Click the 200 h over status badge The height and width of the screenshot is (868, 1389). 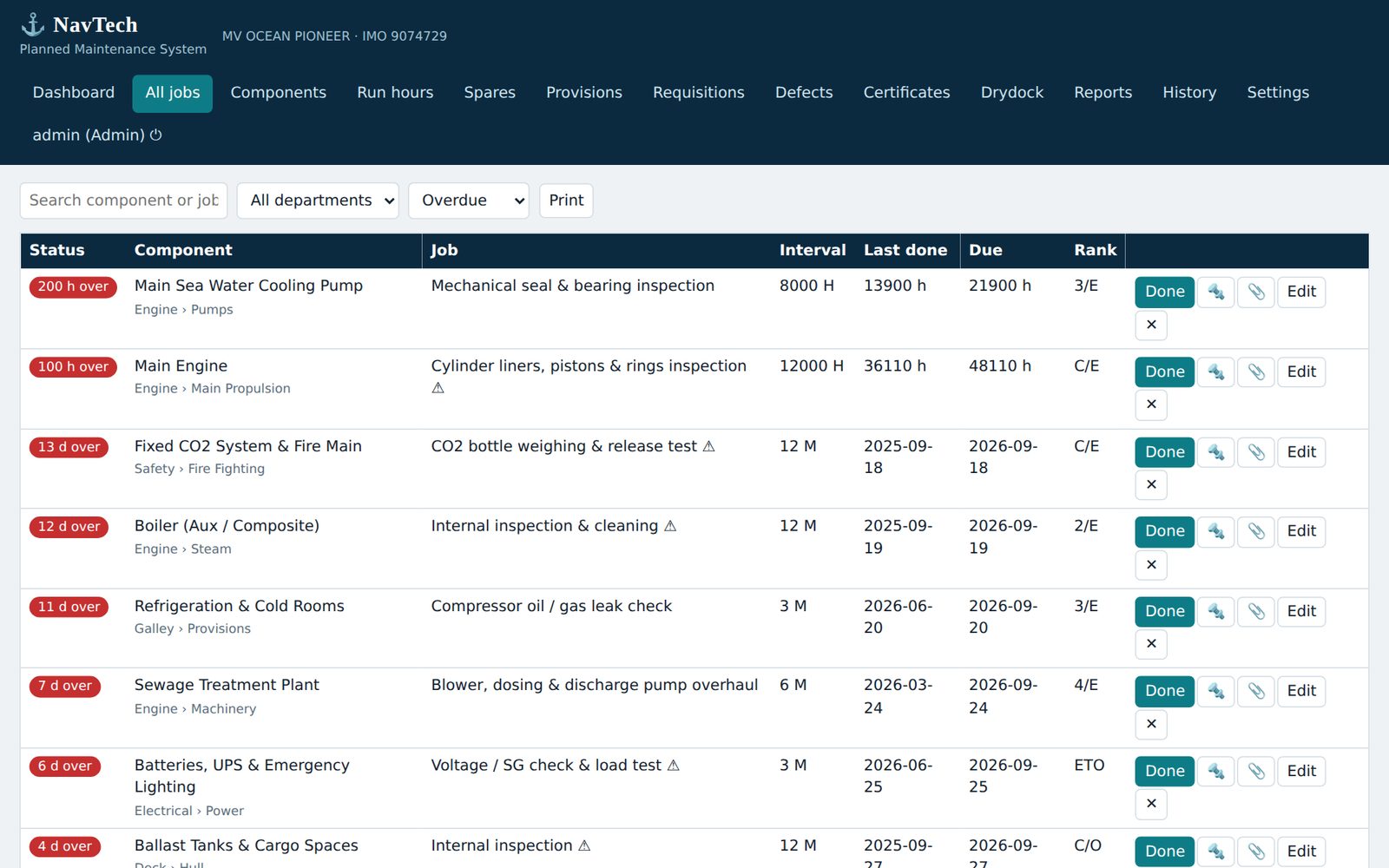click(x=73, y=286)
